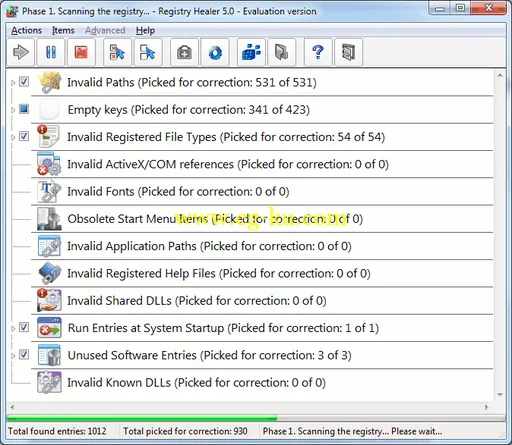Click the blue blocks toolbar icon
Screen dimensions: 512x445
(x=251, y=52)
